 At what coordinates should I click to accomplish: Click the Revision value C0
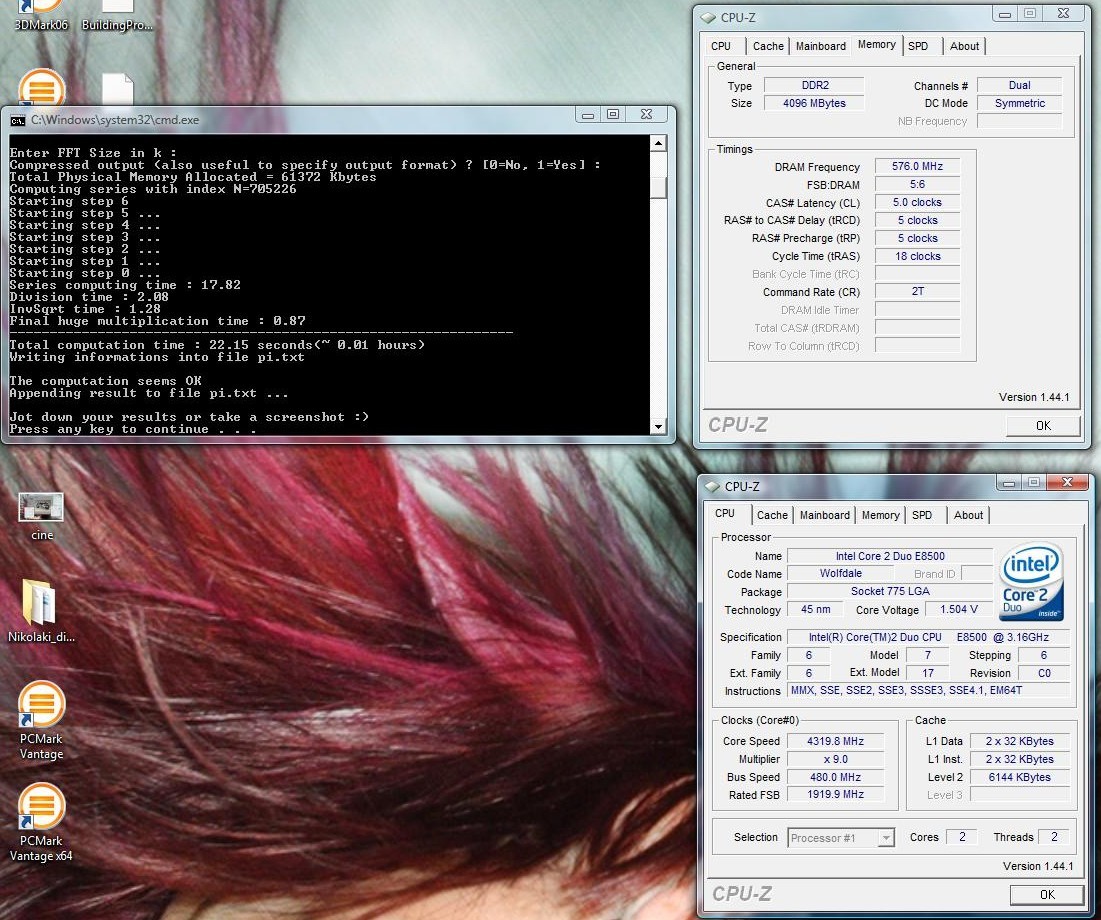tap(1044, 673)
